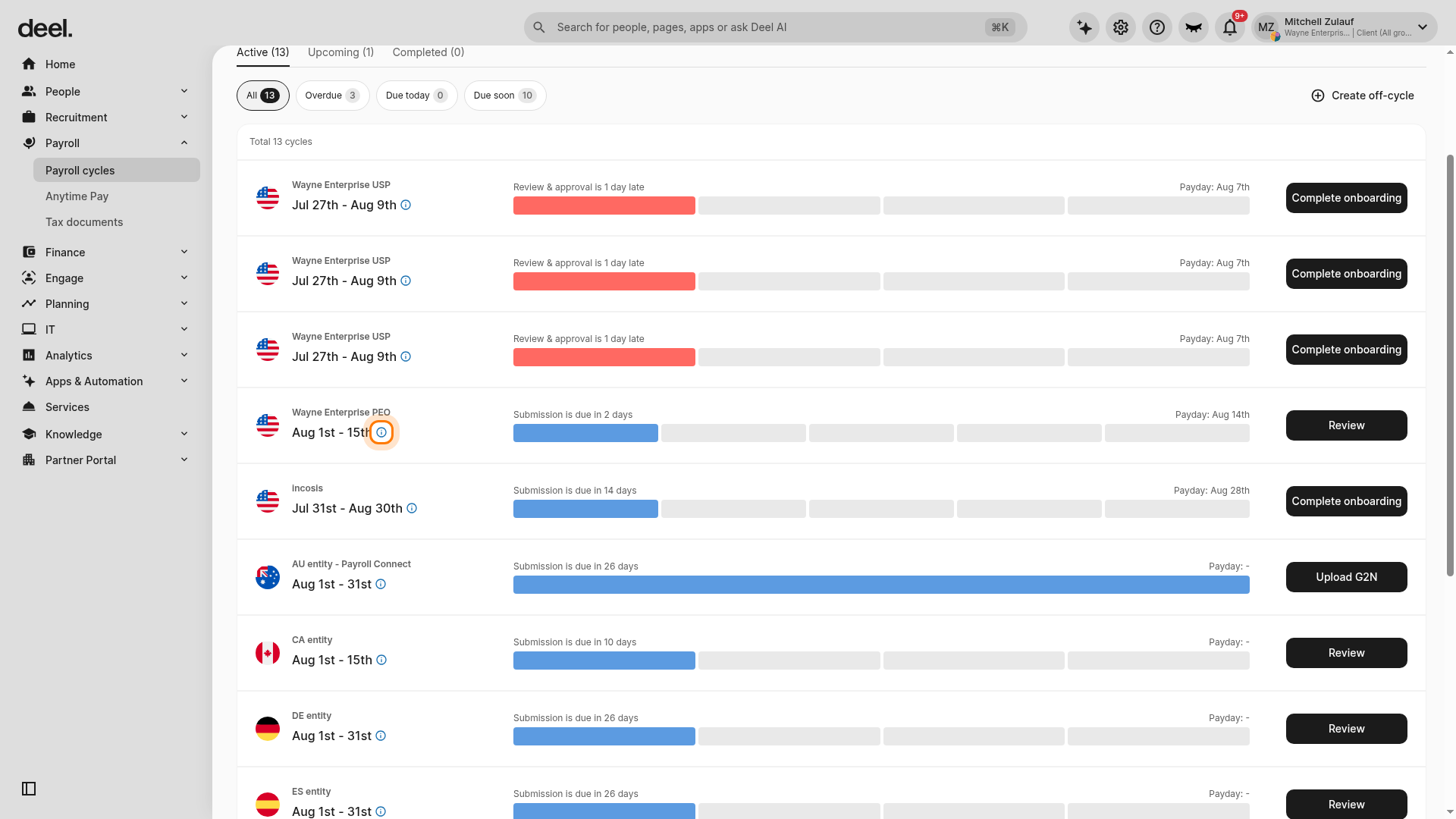This screenshot has height=819, width=1456.
Task: Click Review for ES entity cycle
Action: pos(1347,804)
